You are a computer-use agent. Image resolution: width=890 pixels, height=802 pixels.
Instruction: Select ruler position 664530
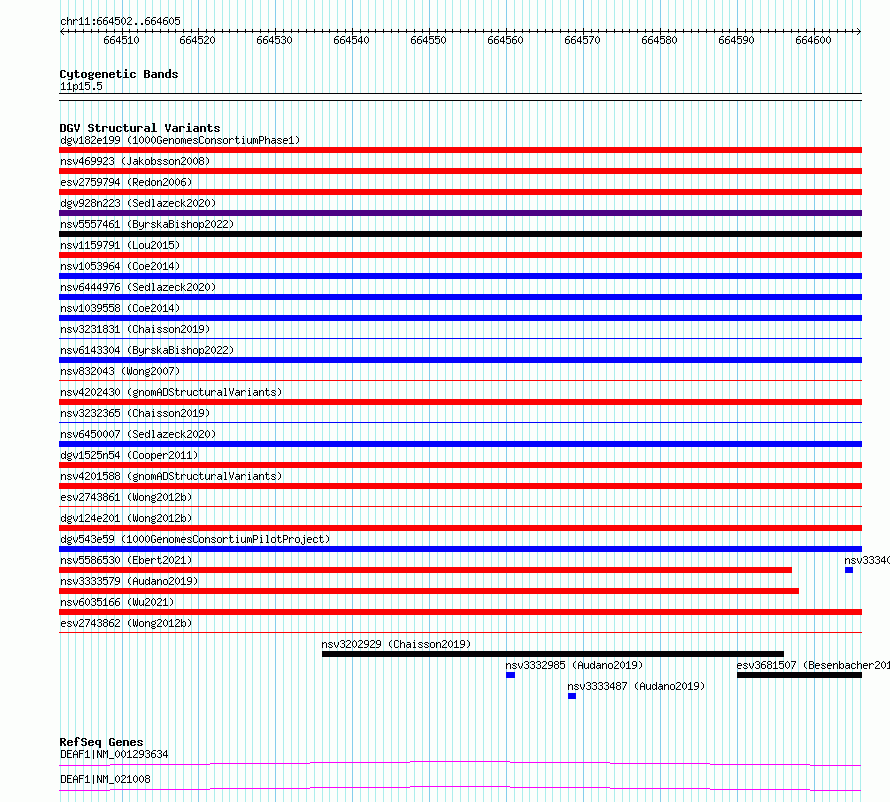(x=274, y=40)
